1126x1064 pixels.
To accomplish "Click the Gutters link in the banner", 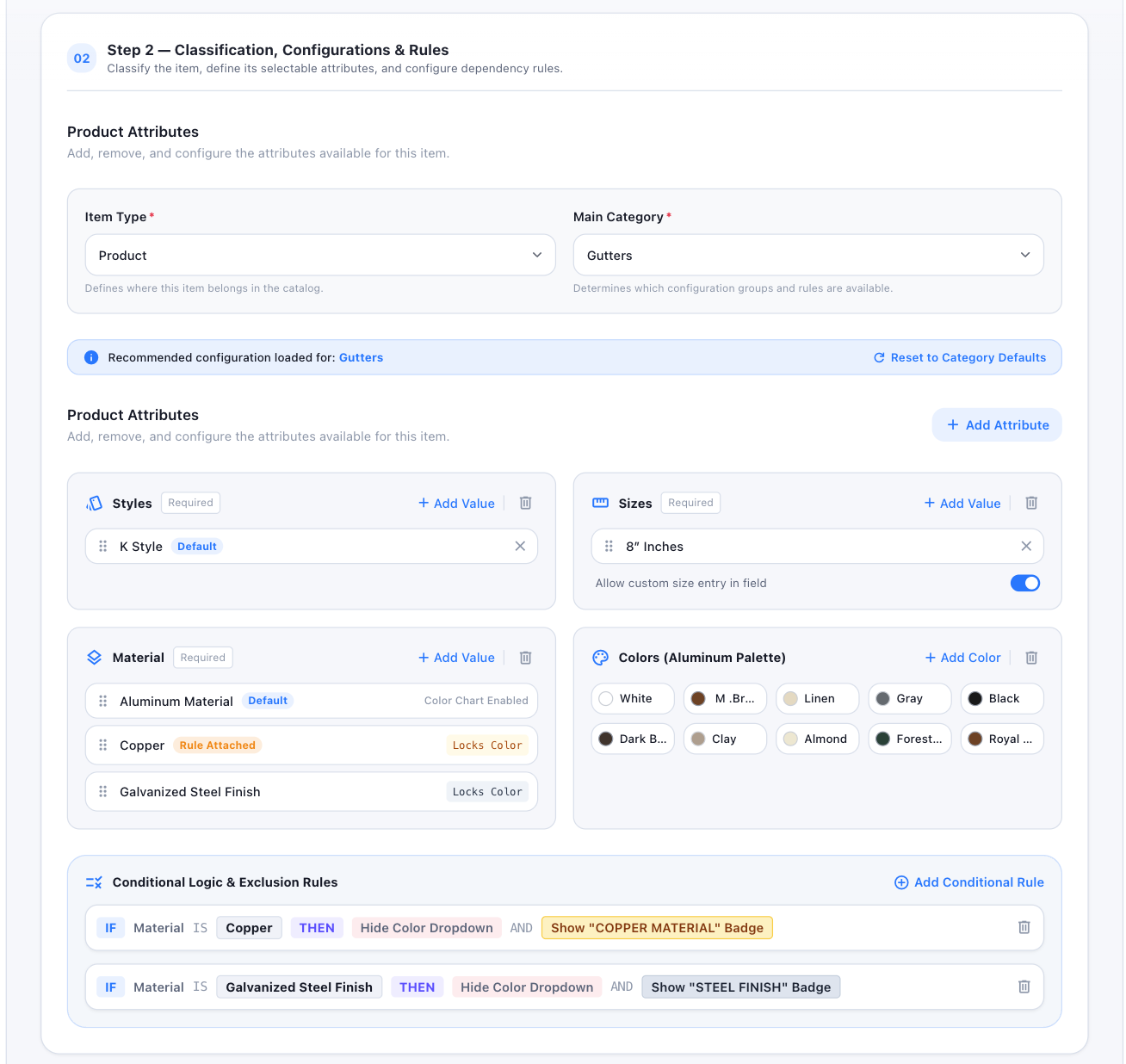I will [361, 357].
